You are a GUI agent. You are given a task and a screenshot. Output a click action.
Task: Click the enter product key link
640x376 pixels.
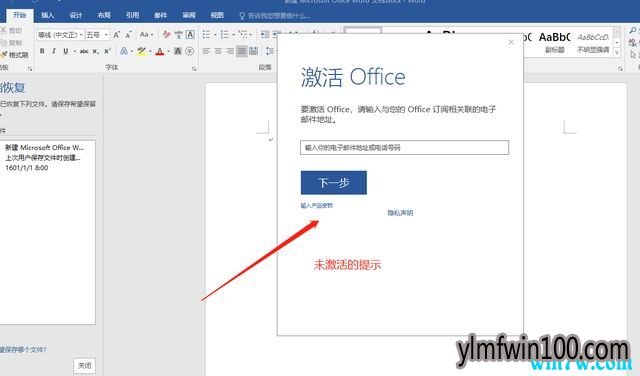coord(317,205)
